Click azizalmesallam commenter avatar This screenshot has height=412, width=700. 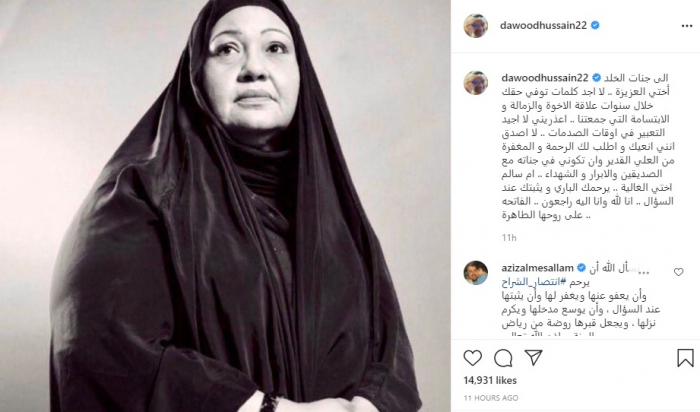click(475, 273)
